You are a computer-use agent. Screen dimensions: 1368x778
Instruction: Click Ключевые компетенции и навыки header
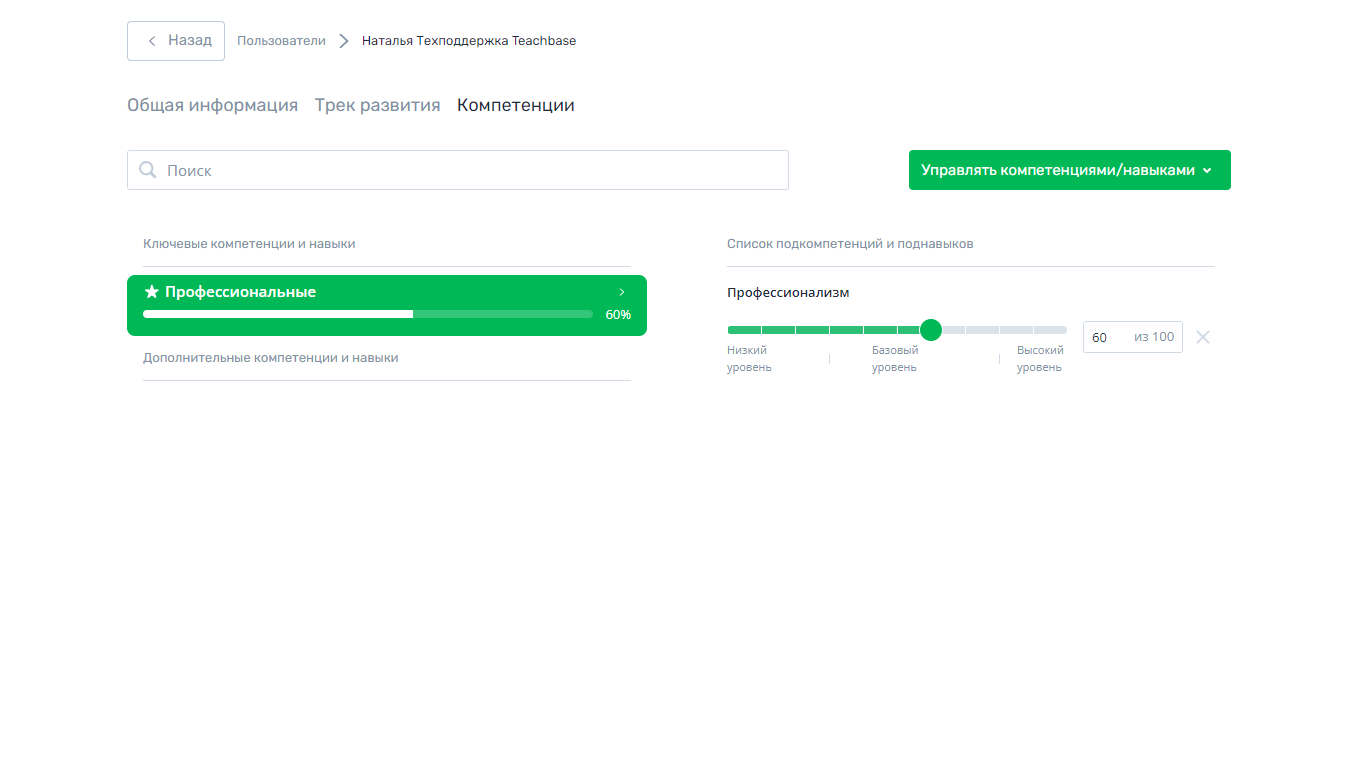pyautogui.click(x=249, y=244)
